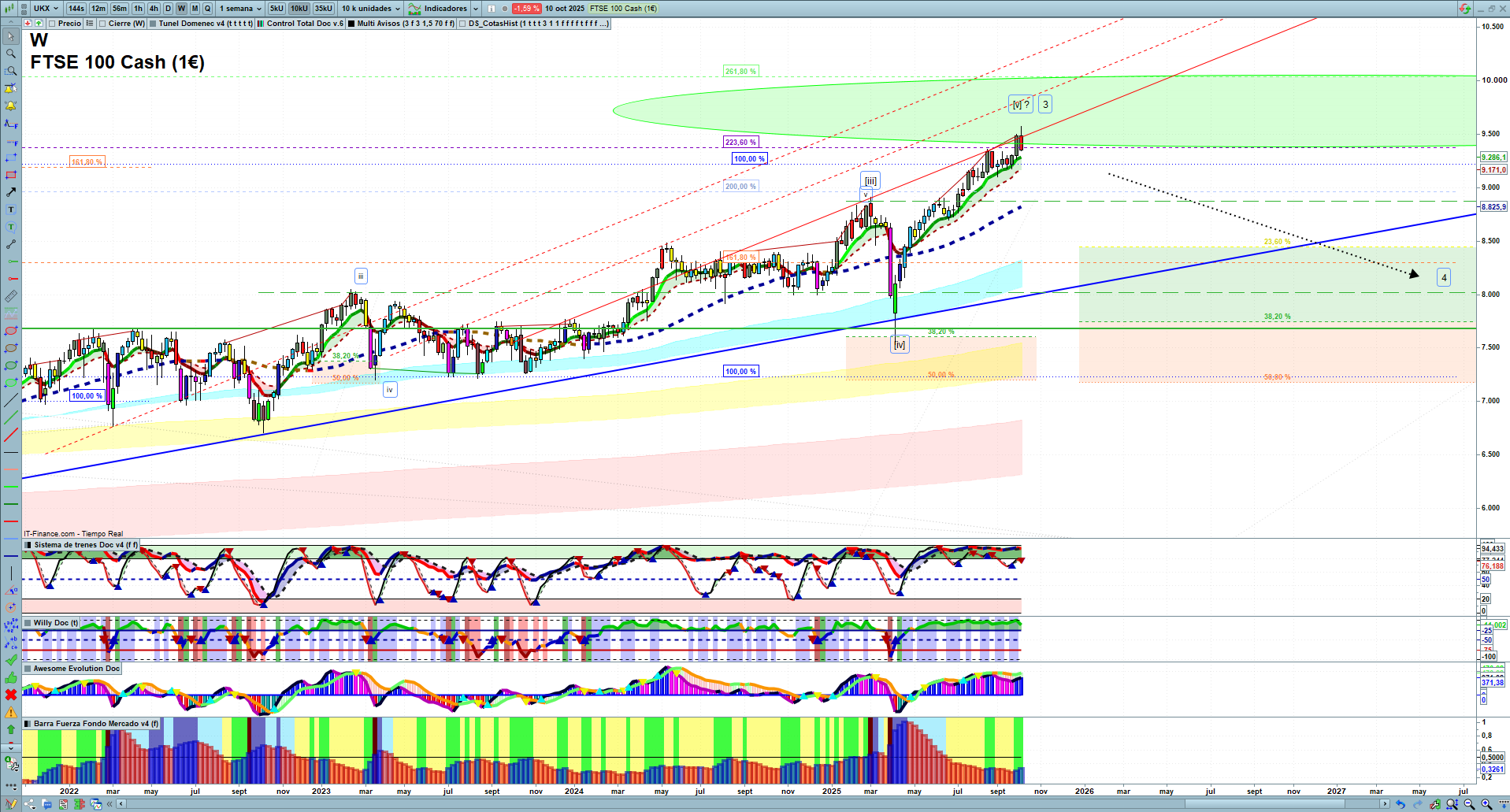Switch to the 144s timeframe
This screenshot has height=812, width=1510.
click(76, 9)
